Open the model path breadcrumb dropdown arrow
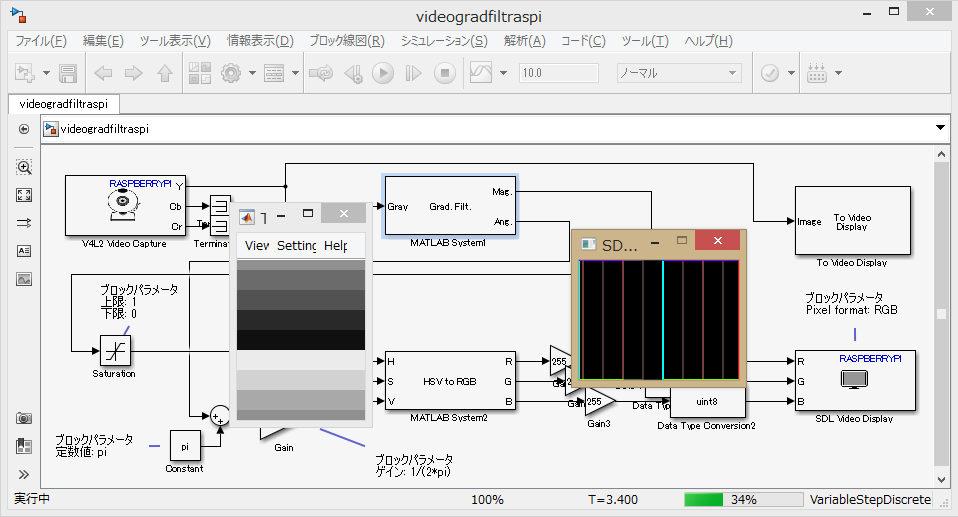The height and width of the screenshot is (517, 958). click(939, 128)
